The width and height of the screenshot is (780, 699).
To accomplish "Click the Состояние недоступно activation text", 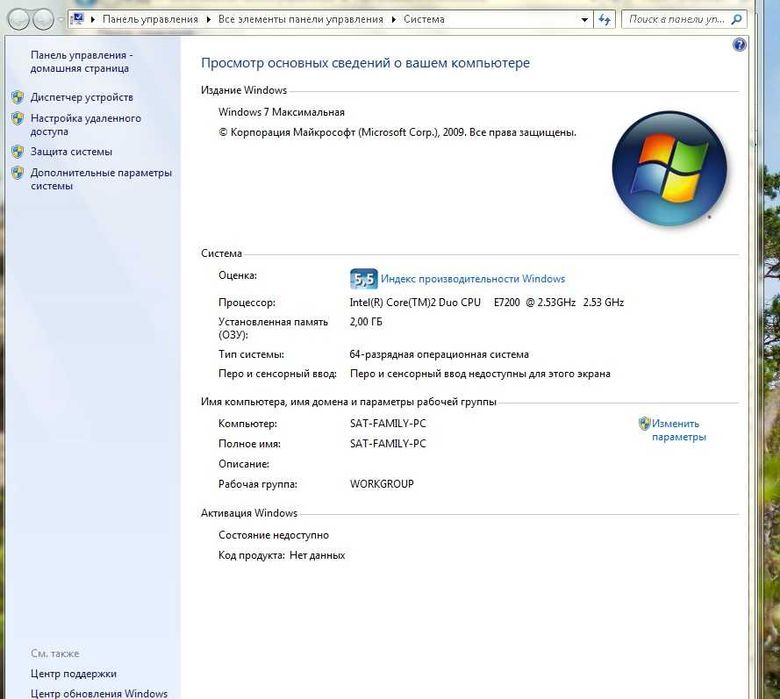I will (274, 535).
